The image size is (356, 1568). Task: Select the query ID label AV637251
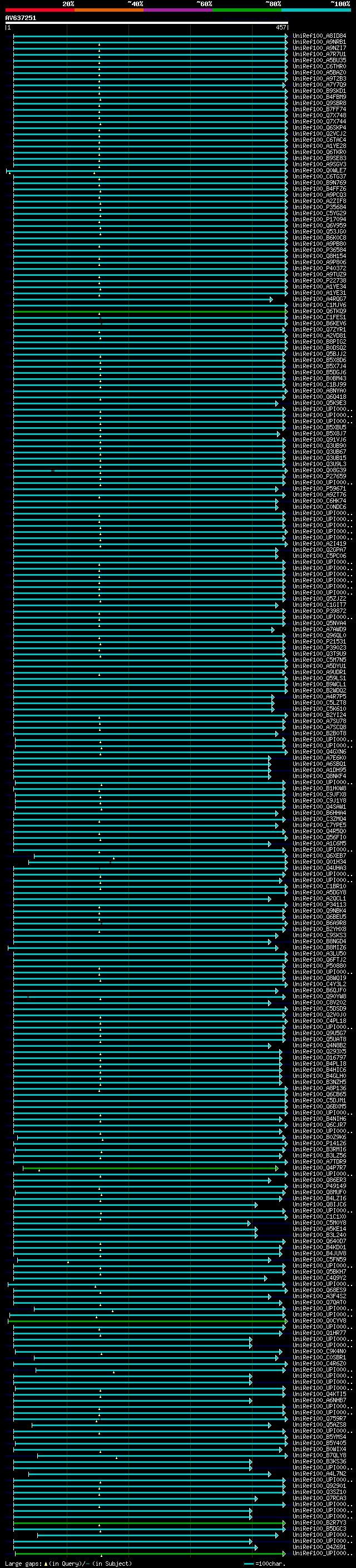(21, 18)
